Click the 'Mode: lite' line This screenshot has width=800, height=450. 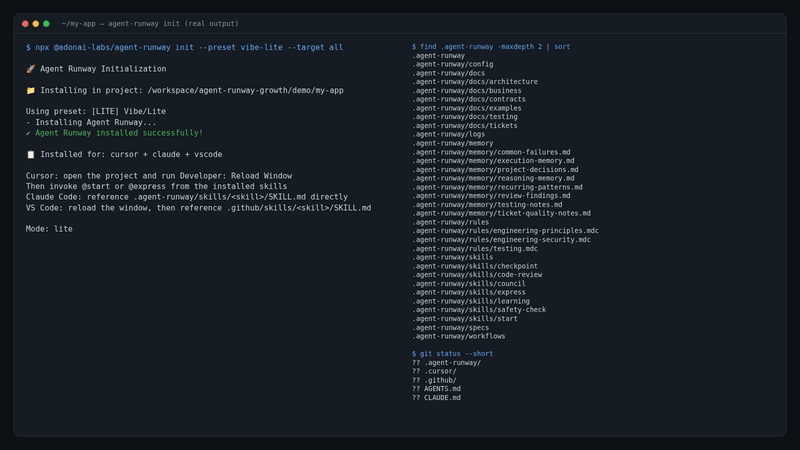pyautogui.click(x=49, y=229)
